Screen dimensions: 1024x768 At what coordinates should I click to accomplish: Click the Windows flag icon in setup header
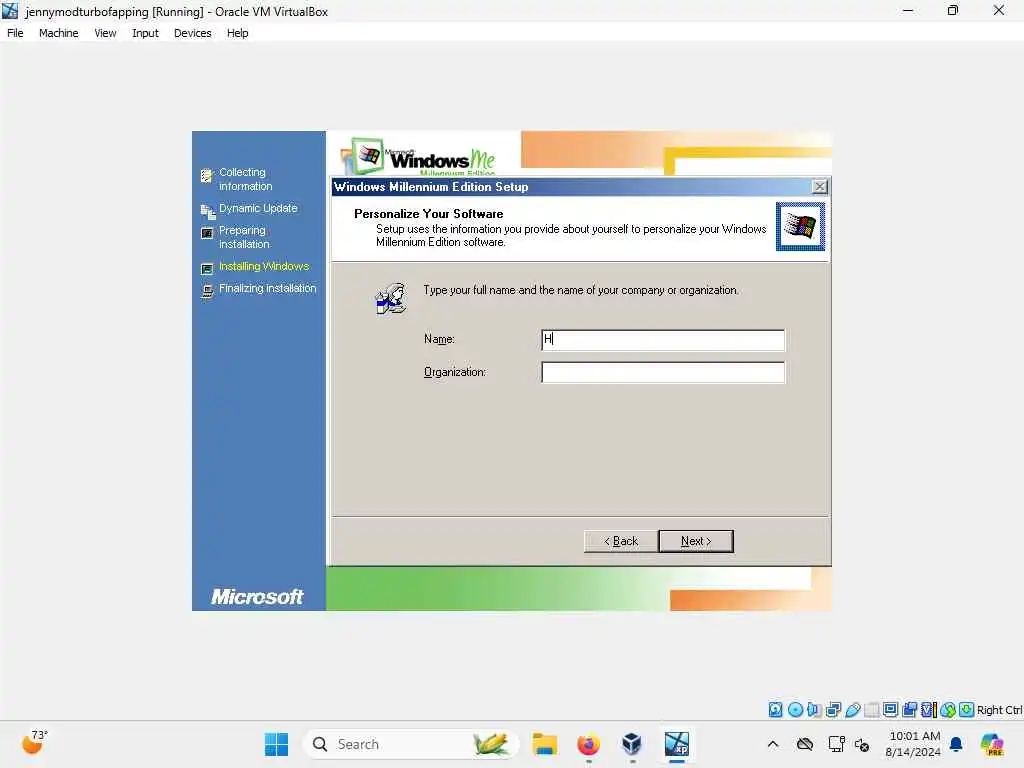pyautogui.click(x=800, y=226)
